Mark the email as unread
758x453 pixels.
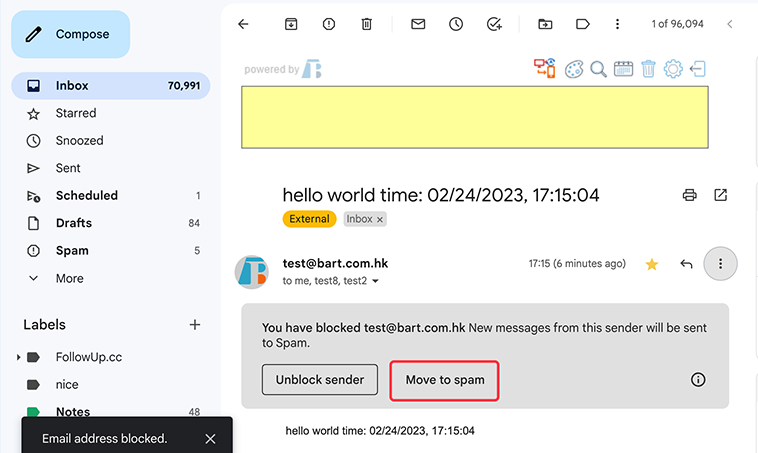pos(418,24)
